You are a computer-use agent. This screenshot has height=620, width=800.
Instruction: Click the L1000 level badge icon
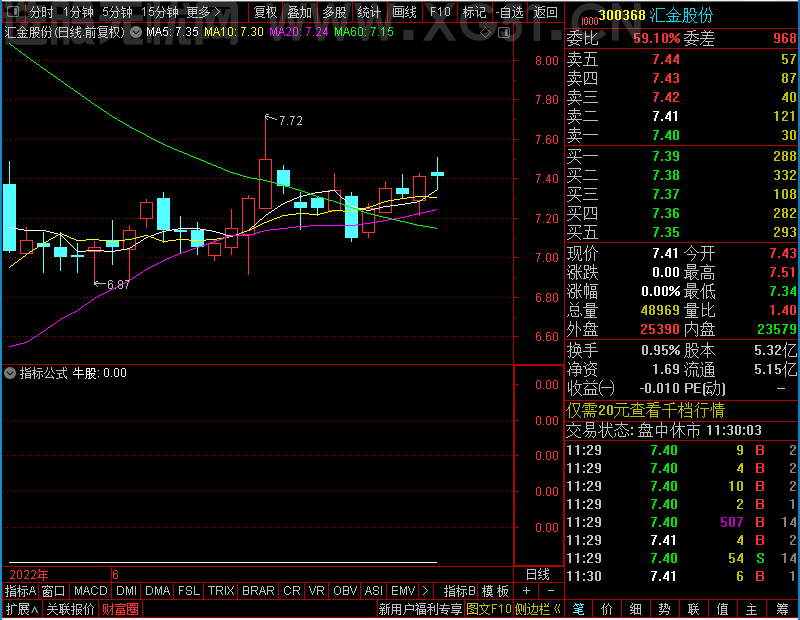coord(589,20)
